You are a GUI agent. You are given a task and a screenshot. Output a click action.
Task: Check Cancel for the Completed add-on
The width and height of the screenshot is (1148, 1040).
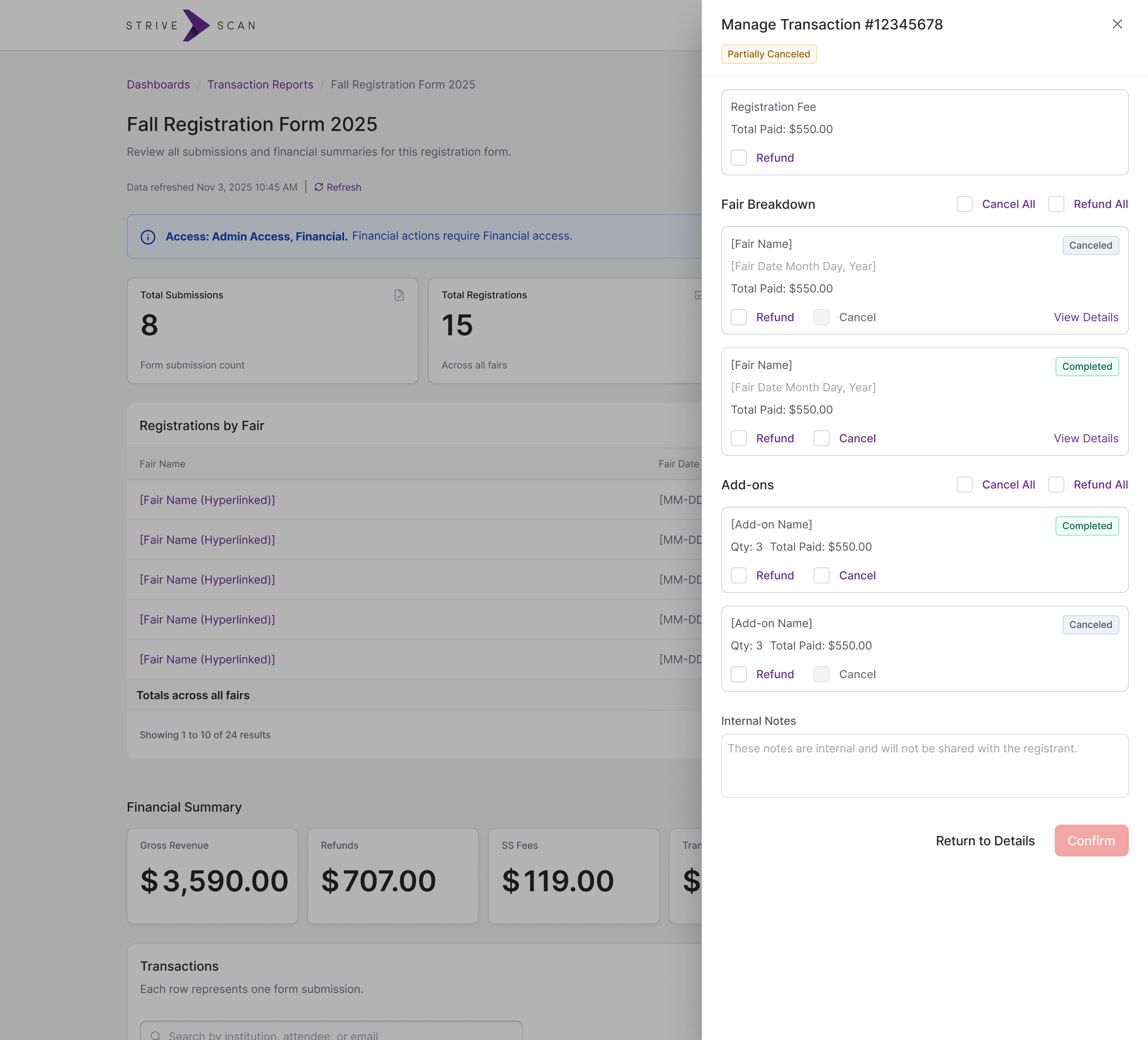coord(821,575)
